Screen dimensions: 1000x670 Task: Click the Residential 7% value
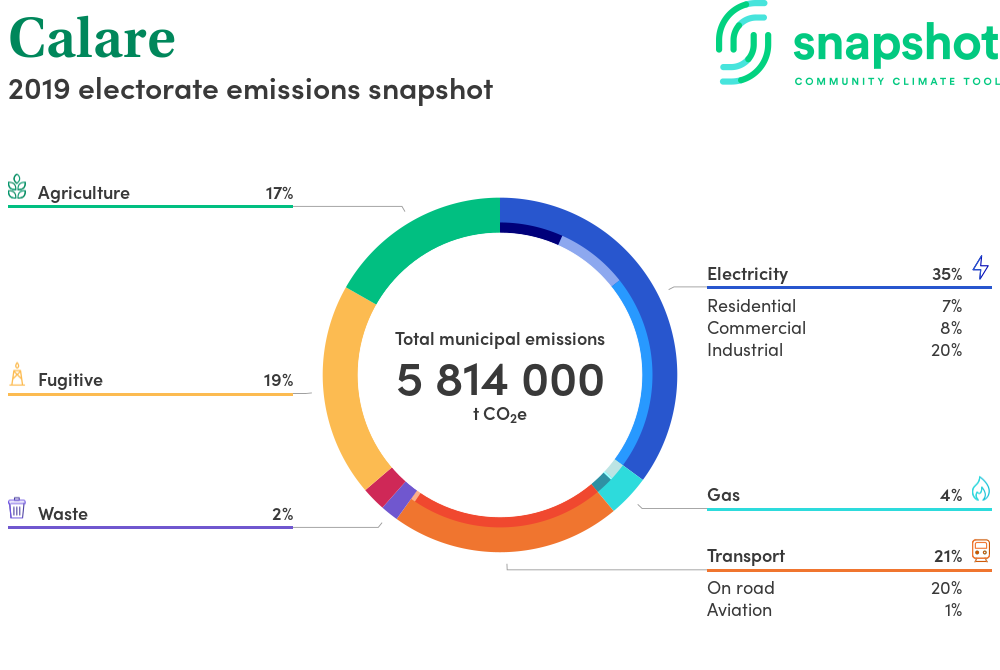952,306
